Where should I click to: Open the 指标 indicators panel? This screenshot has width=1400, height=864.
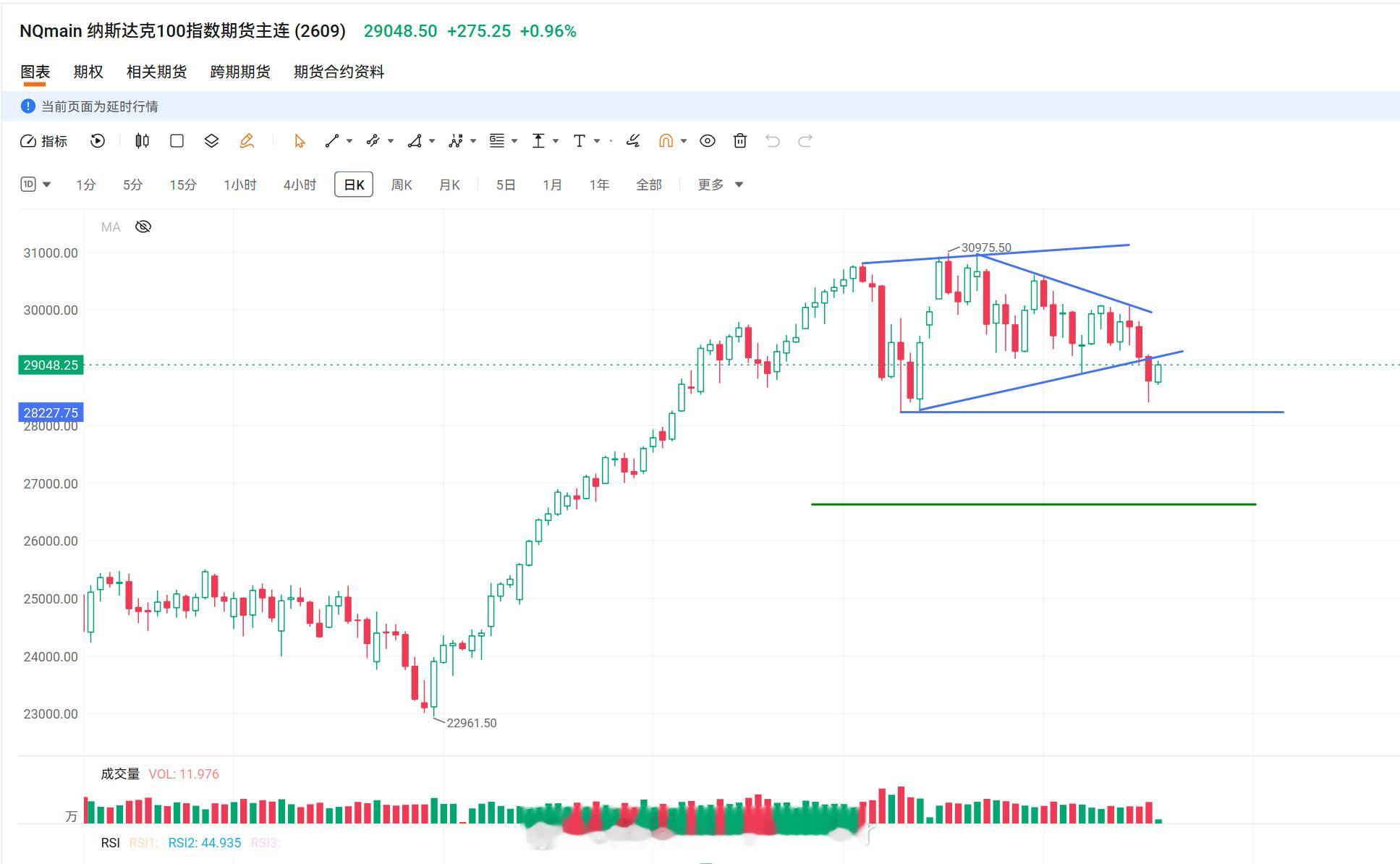point(43,141)
